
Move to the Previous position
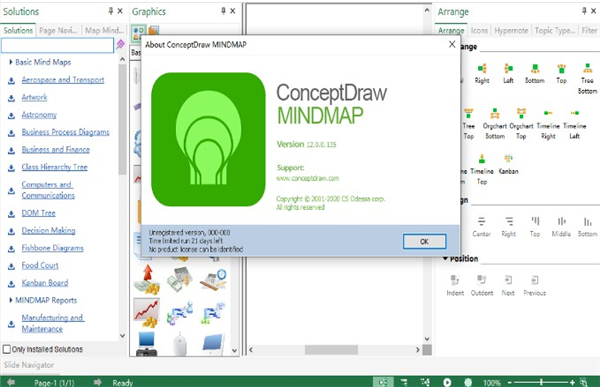click(x=535, y=286)
